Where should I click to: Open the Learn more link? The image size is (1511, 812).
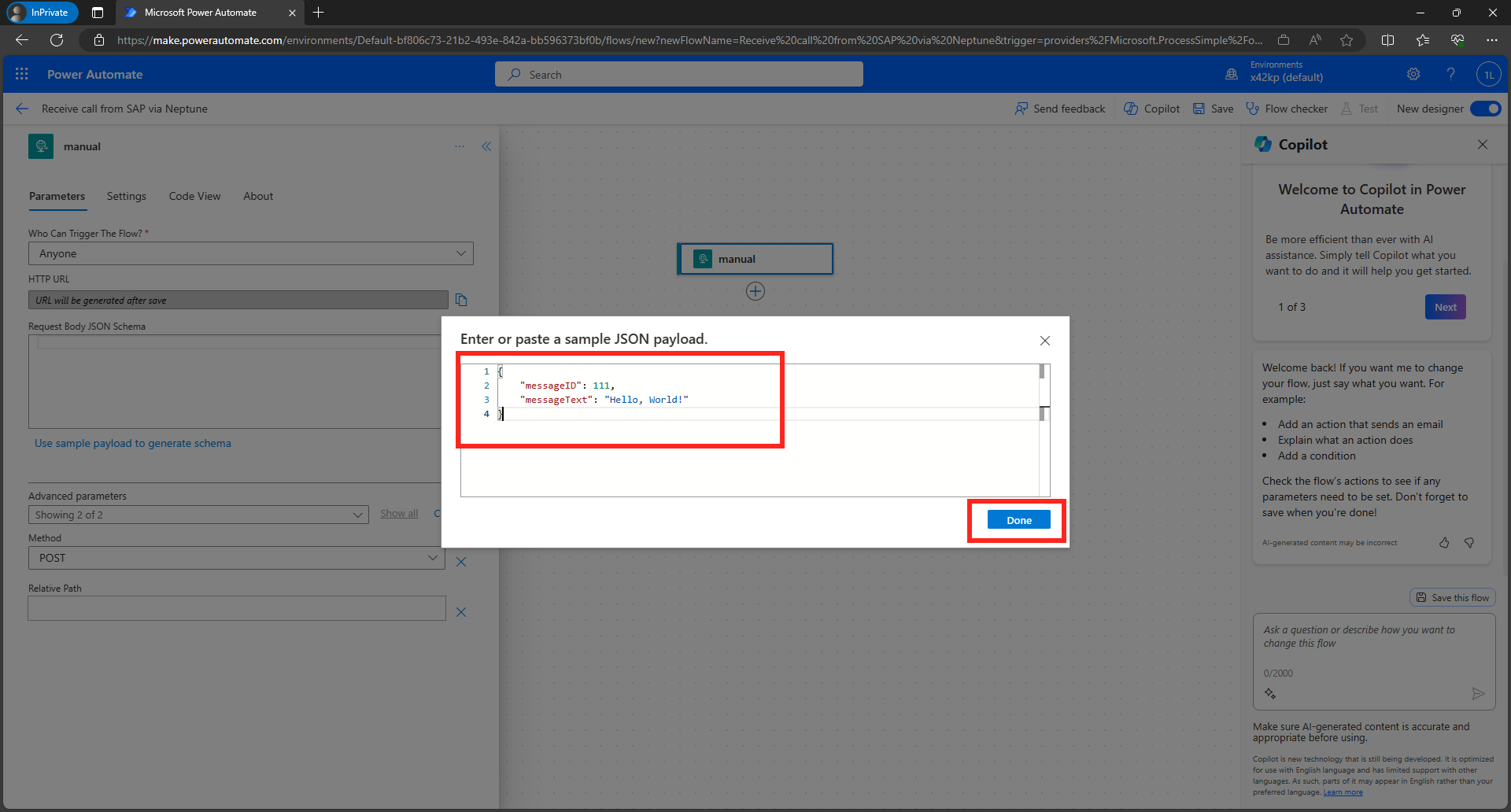tap(1343, 792)
